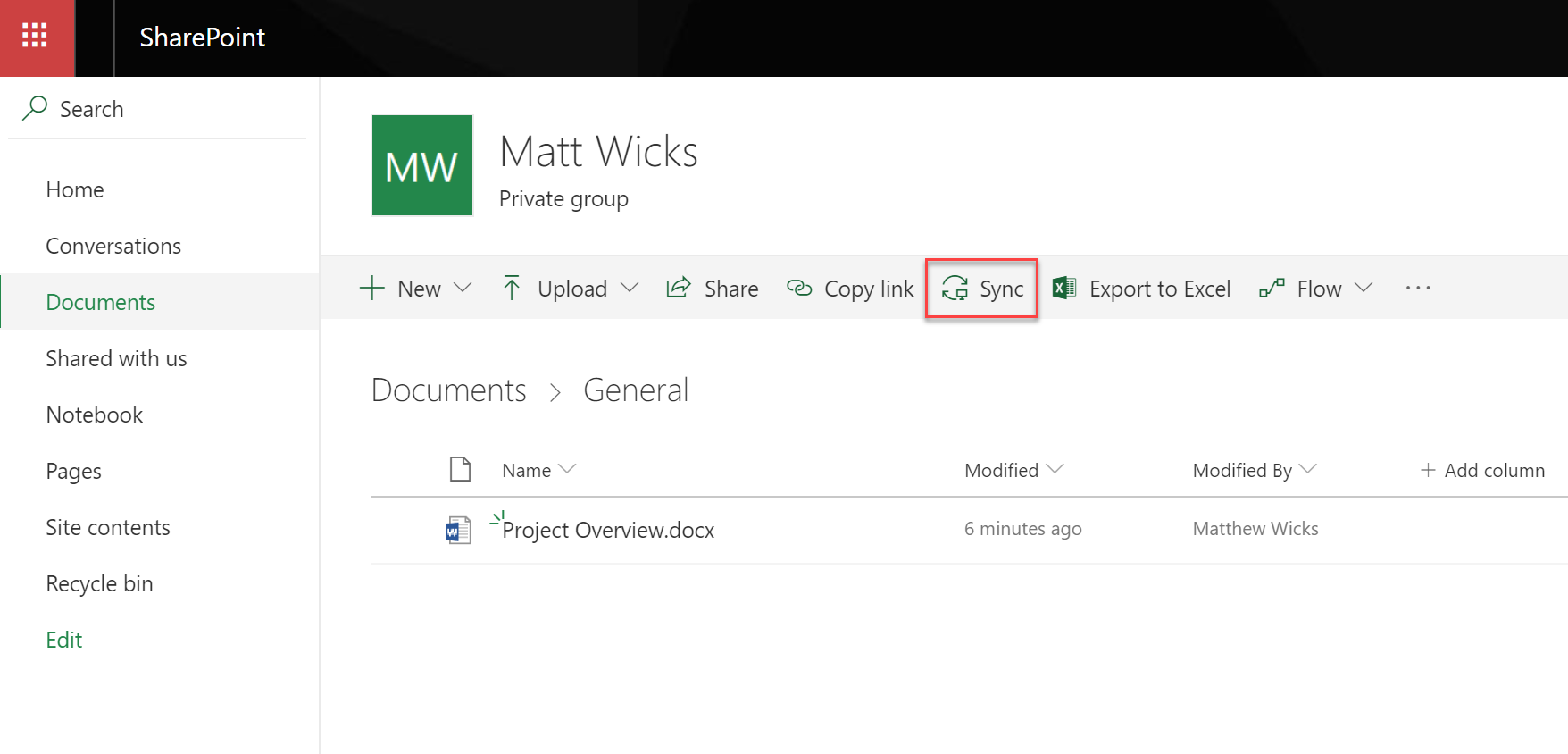This screenshot has height=754, width=1568.
Task: Click the MW site logo tile
Action: [x=421, y=165]
